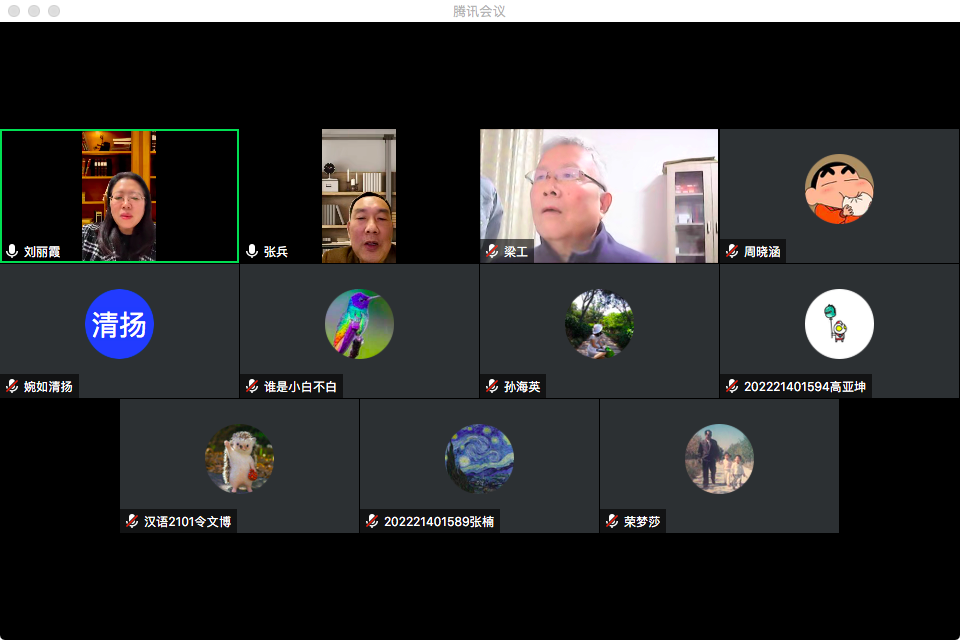Click the muted mic icon for 汉语2101令文博
This screenshot has width=960, height=640.
(x=132, y=521)
